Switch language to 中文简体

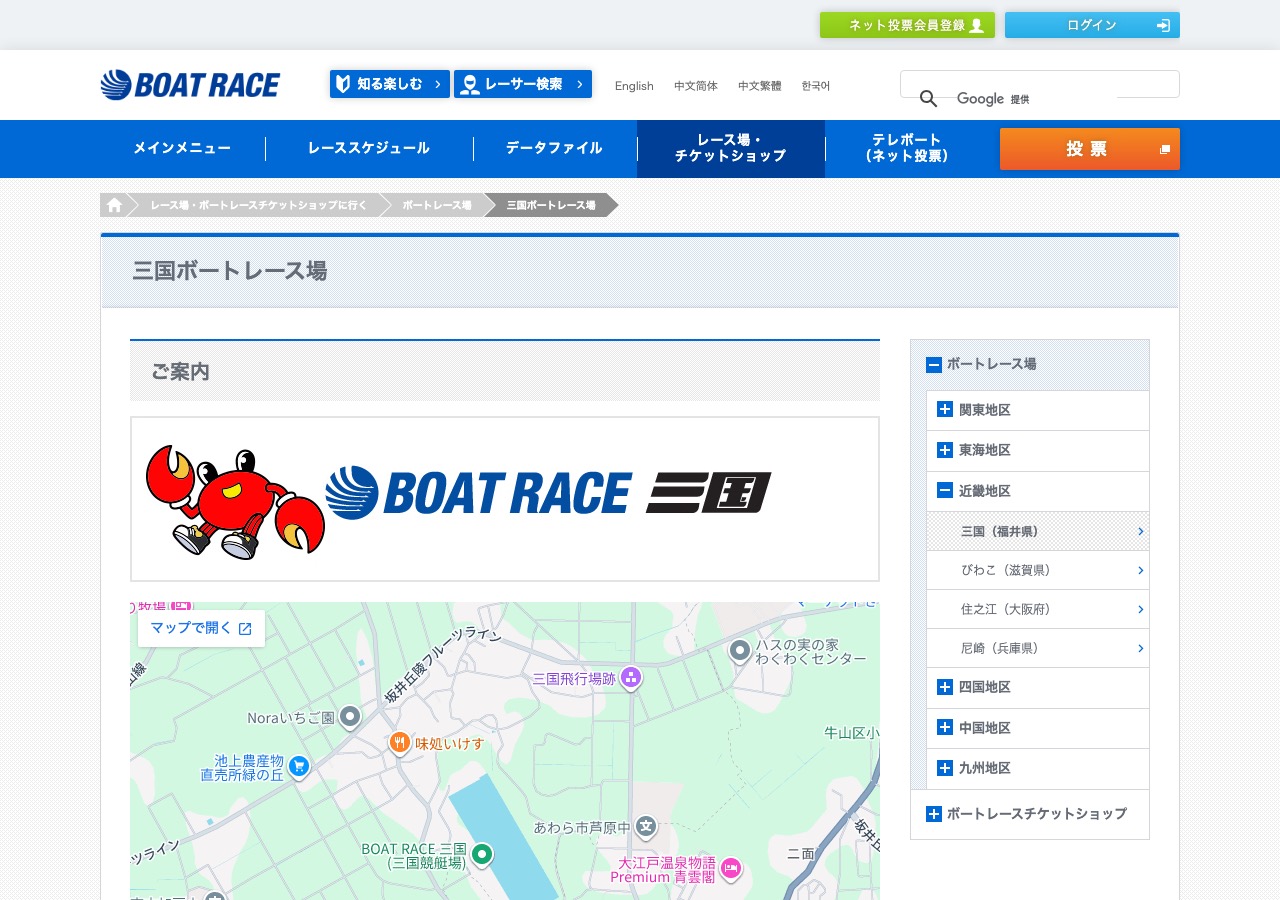pyautogui.click(x=696, y=86)
